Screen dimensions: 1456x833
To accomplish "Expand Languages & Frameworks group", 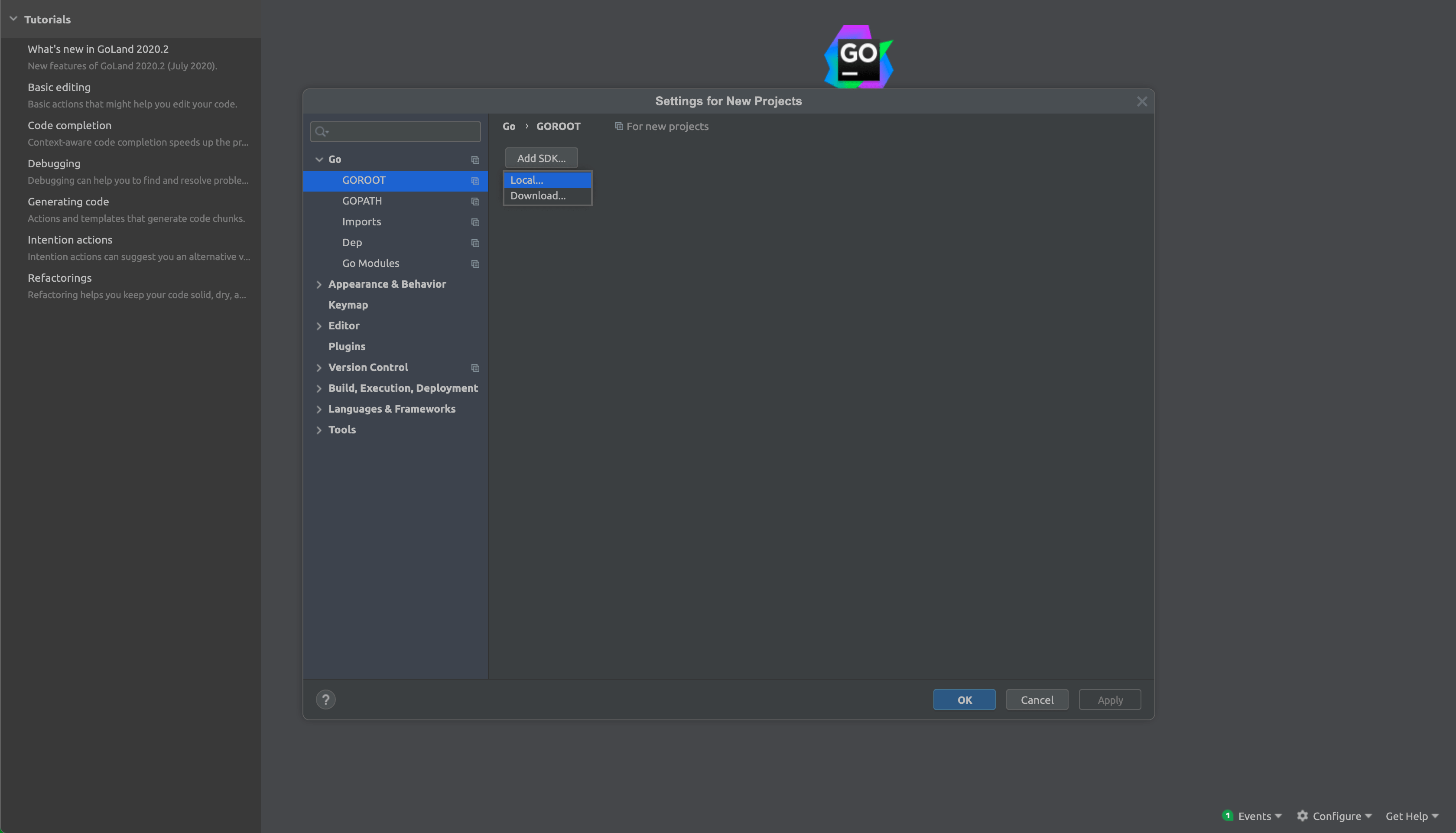I will point(319,409).
